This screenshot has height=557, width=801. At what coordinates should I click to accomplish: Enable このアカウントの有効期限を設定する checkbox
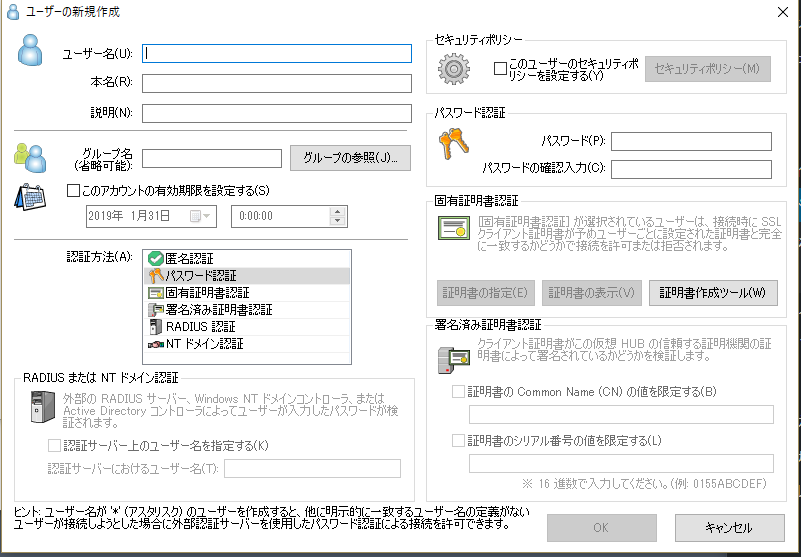pyautogui.click(x=72, y=190)
